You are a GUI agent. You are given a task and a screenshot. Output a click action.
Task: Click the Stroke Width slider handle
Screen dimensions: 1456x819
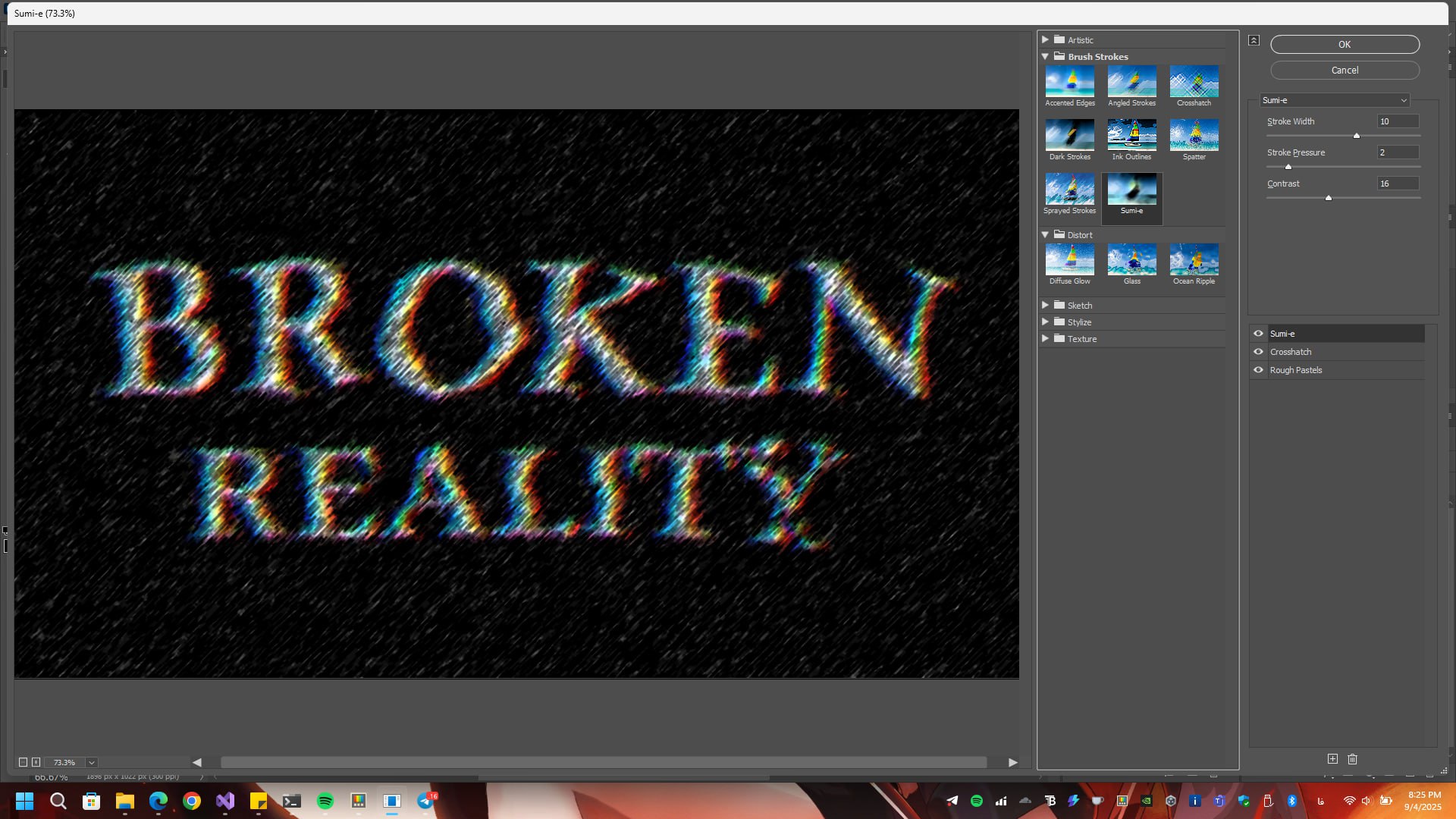coord(1357,136)
